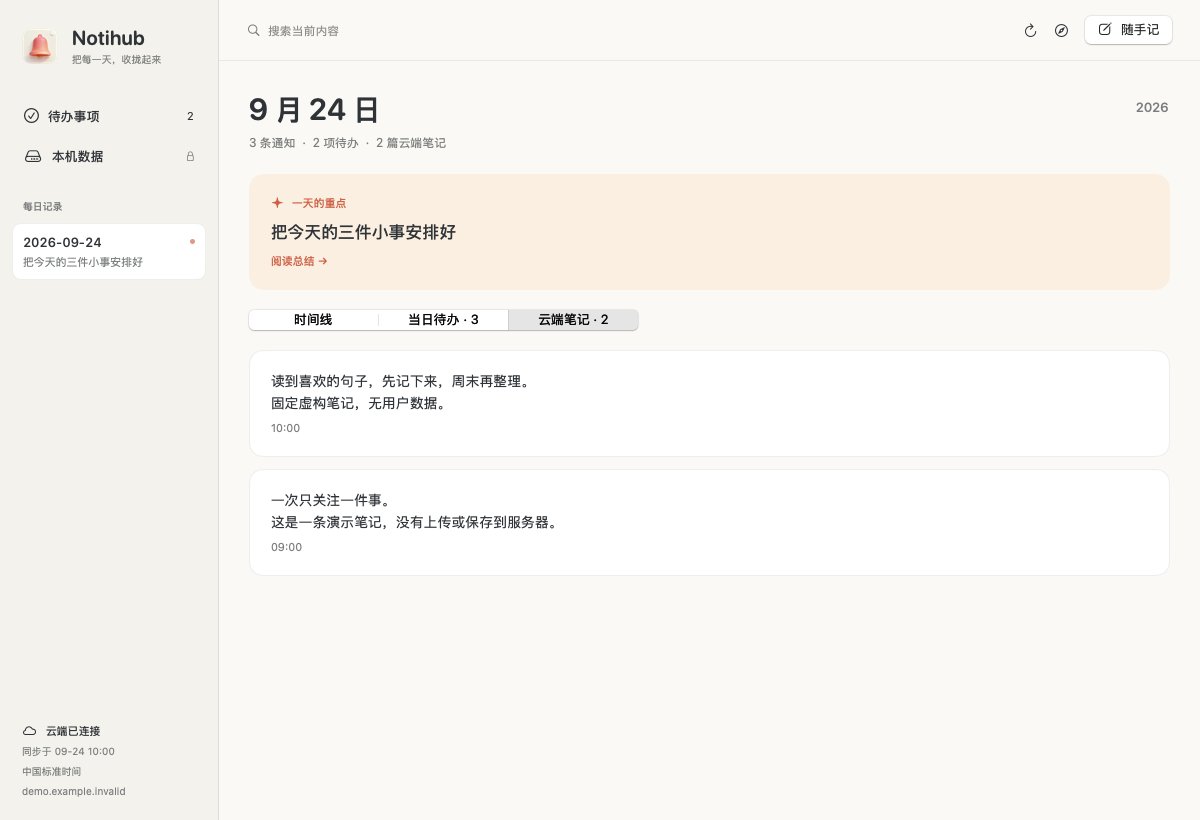1200x820 pixels.
Task: Click demo.example.invalid server address
Action: [74, 791]
